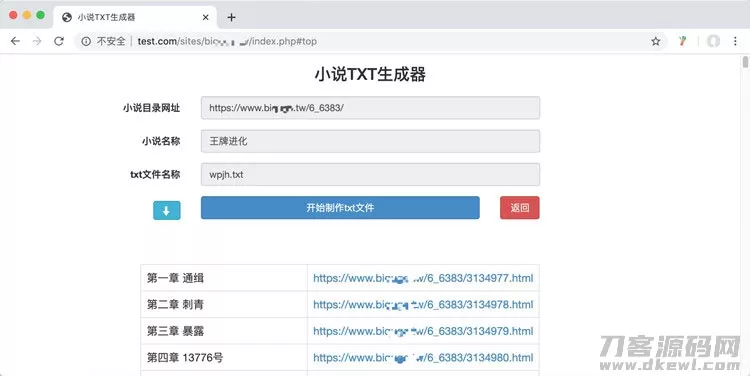This screenshot has width=750, height=376.
Task: Click the blue down-arrow button
Action: (x=166, y=210)
